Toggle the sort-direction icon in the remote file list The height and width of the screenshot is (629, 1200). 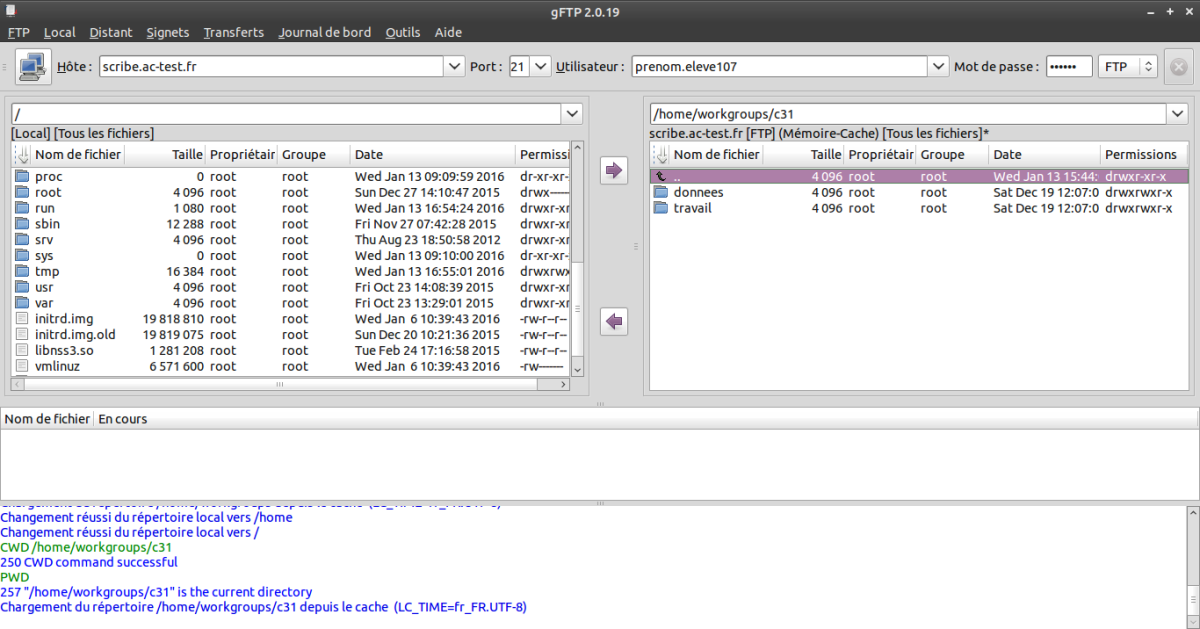click(x=660, y=155)
